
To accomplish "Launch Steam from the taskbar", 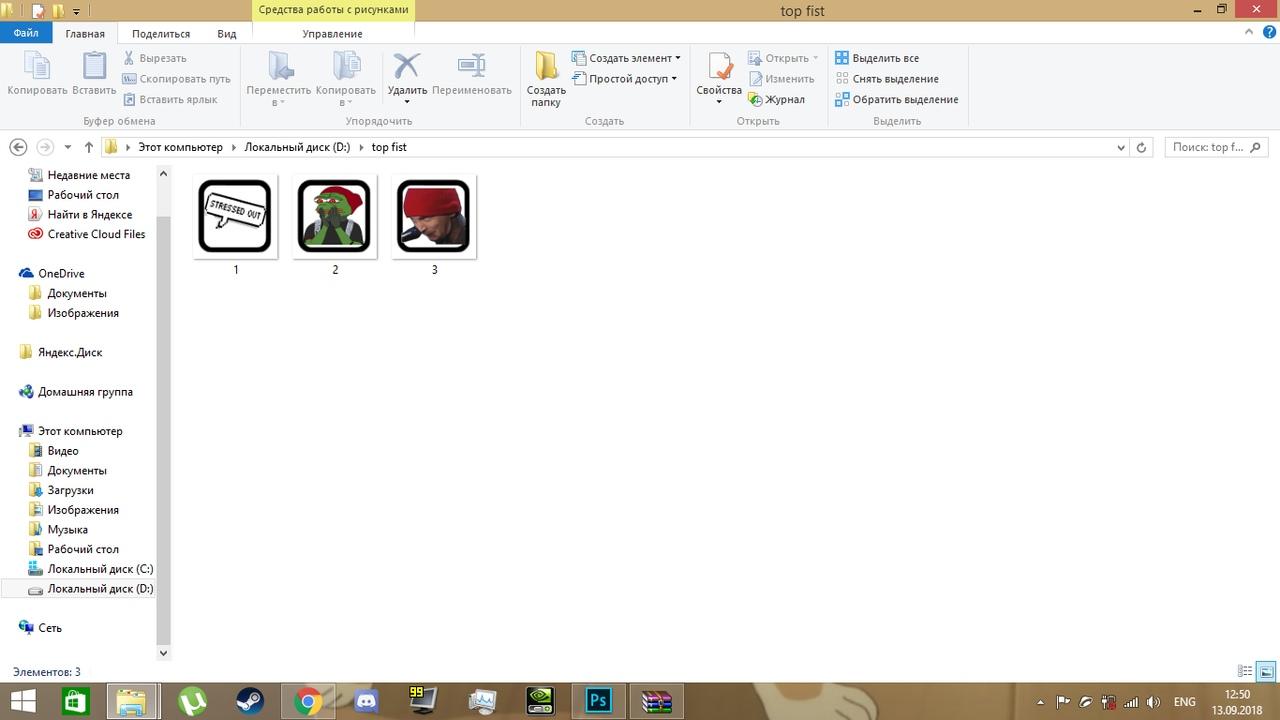I will tap(250, 701).
